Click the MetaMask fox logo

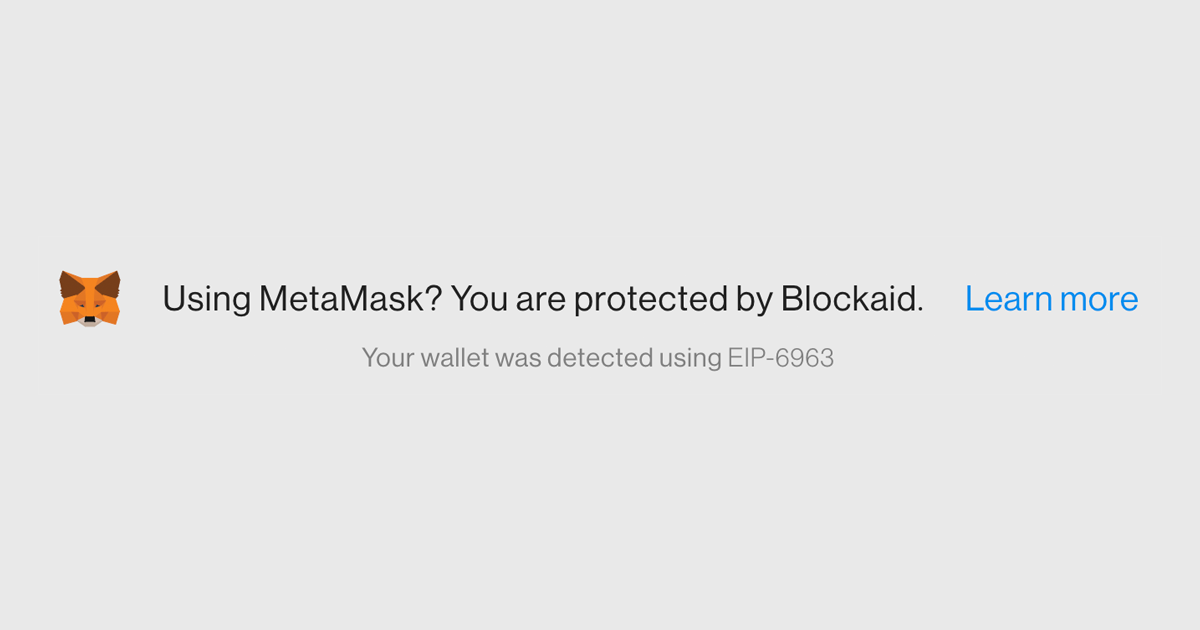pyautogui.click(x=90, y=298)
